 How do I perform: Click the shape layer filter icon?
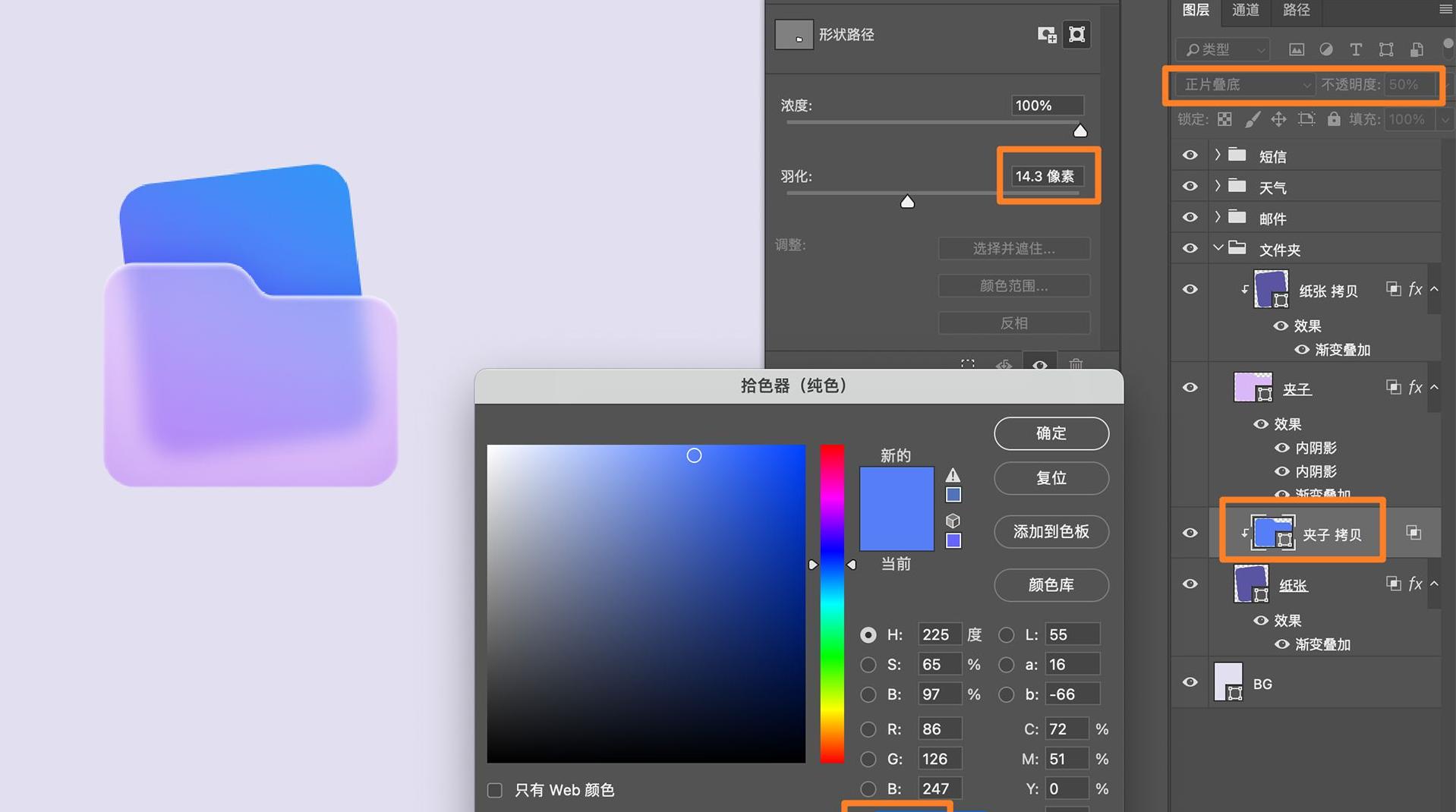(1387, 49)
